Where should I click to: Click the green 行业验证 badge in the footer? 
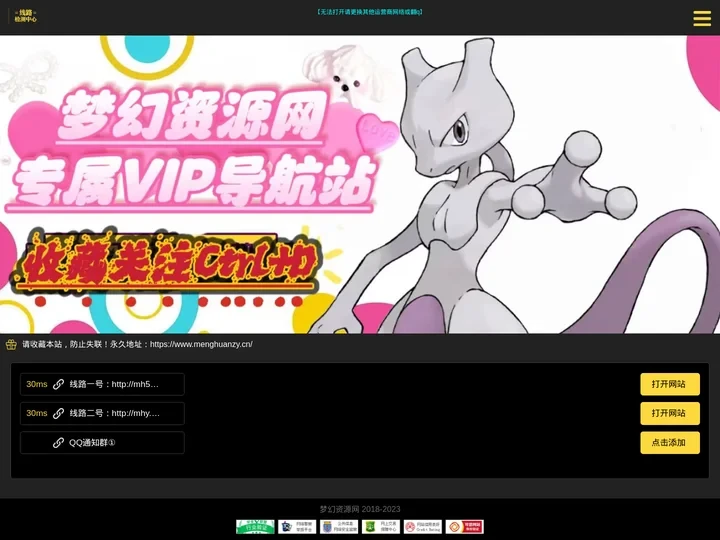pyautogui.click(x=255, y=527)
